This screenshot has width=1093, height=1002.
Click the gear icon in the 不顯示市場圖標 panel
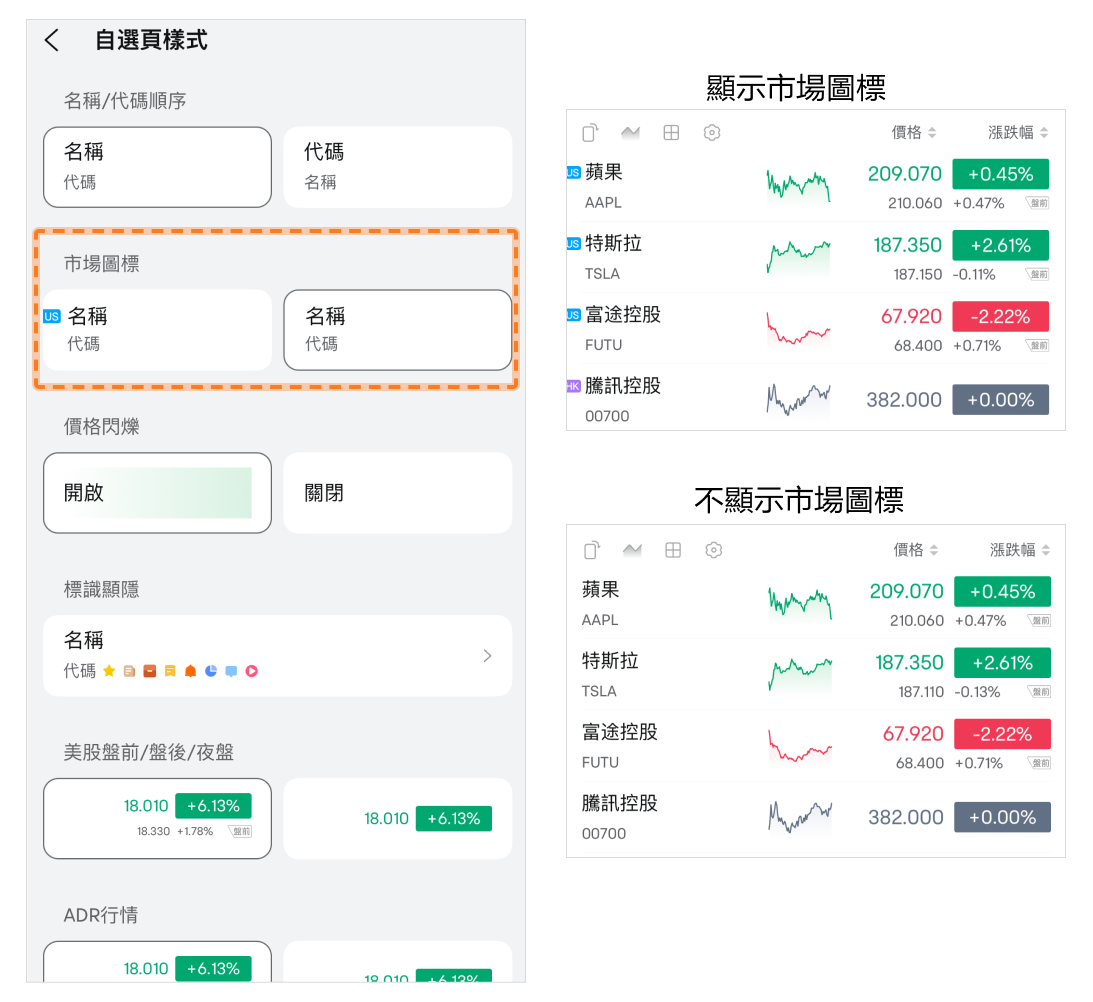point(713,550)
